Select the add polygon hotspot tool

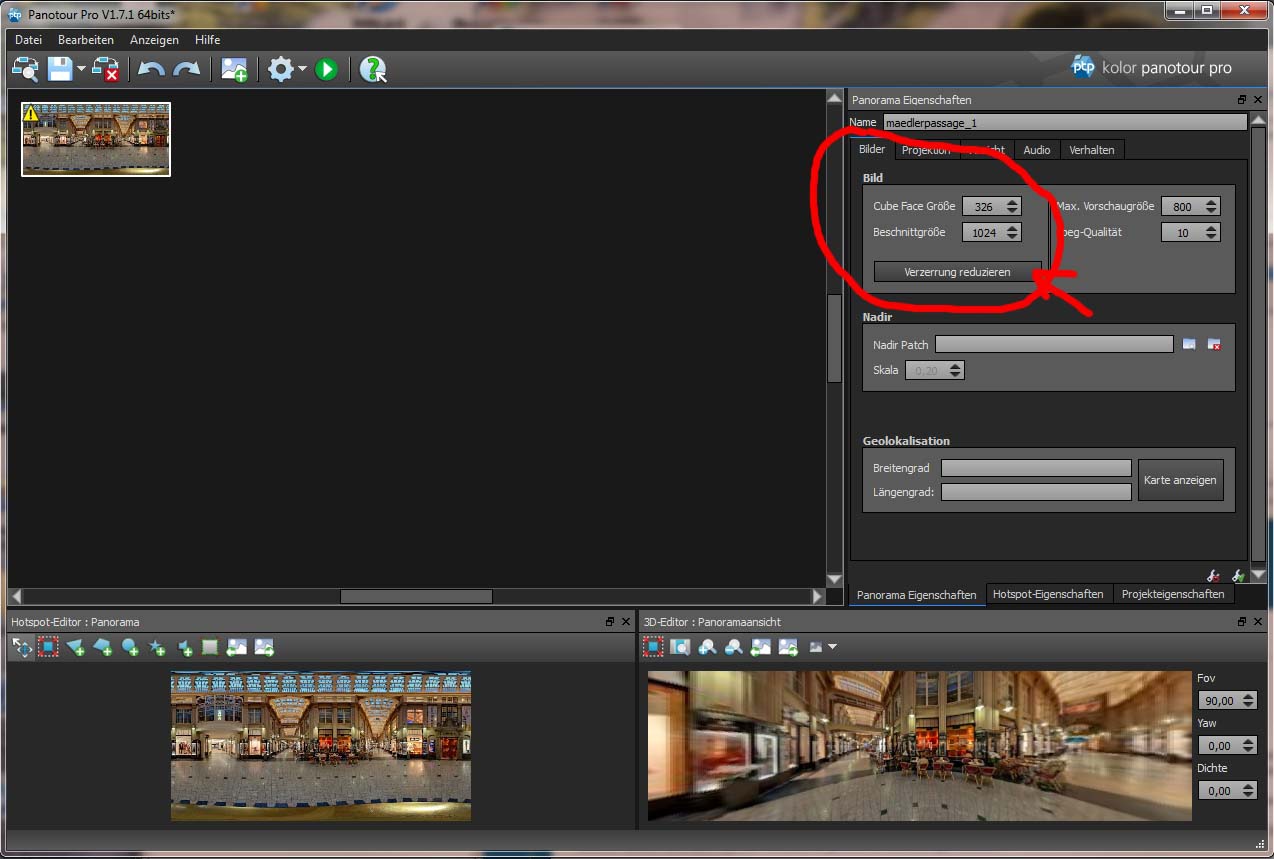click(102, 647)
